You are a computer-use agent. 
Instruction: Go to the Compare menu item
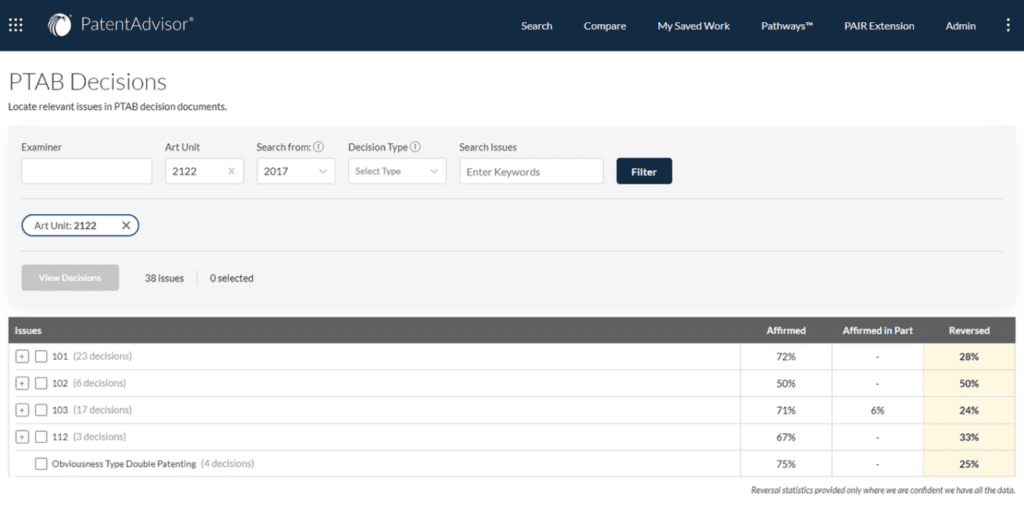pyautogui.click(x=604, y=26)
